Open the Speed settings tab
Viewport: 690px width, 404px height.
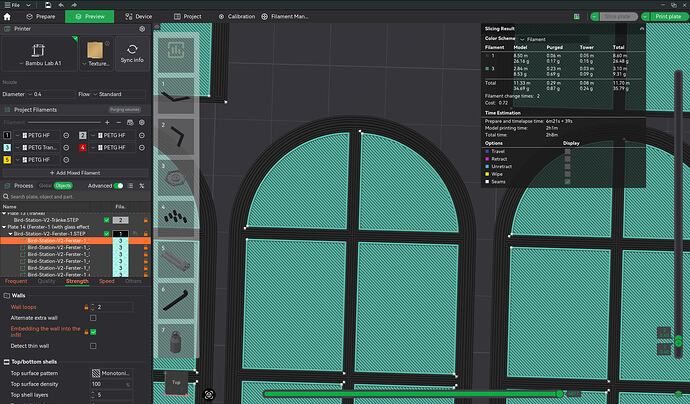pos(106,281)
